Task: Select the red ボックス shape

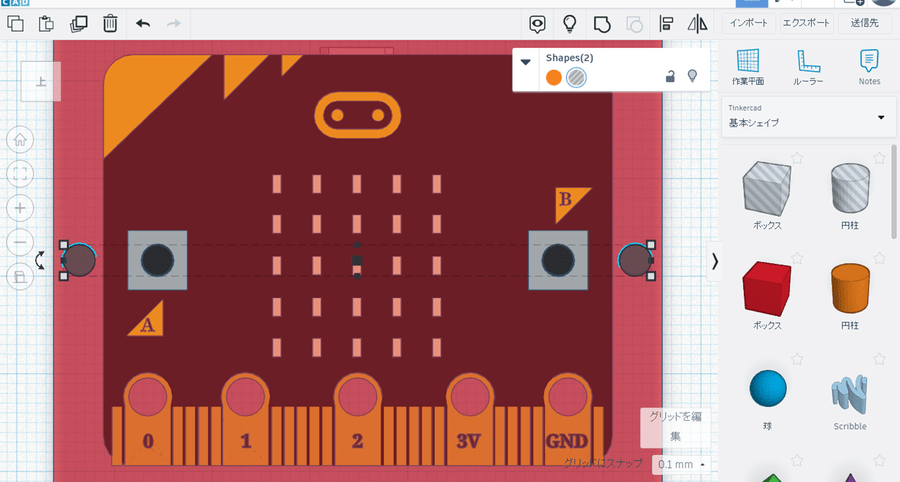Action: pyautogui.click(x=767, y=289)
